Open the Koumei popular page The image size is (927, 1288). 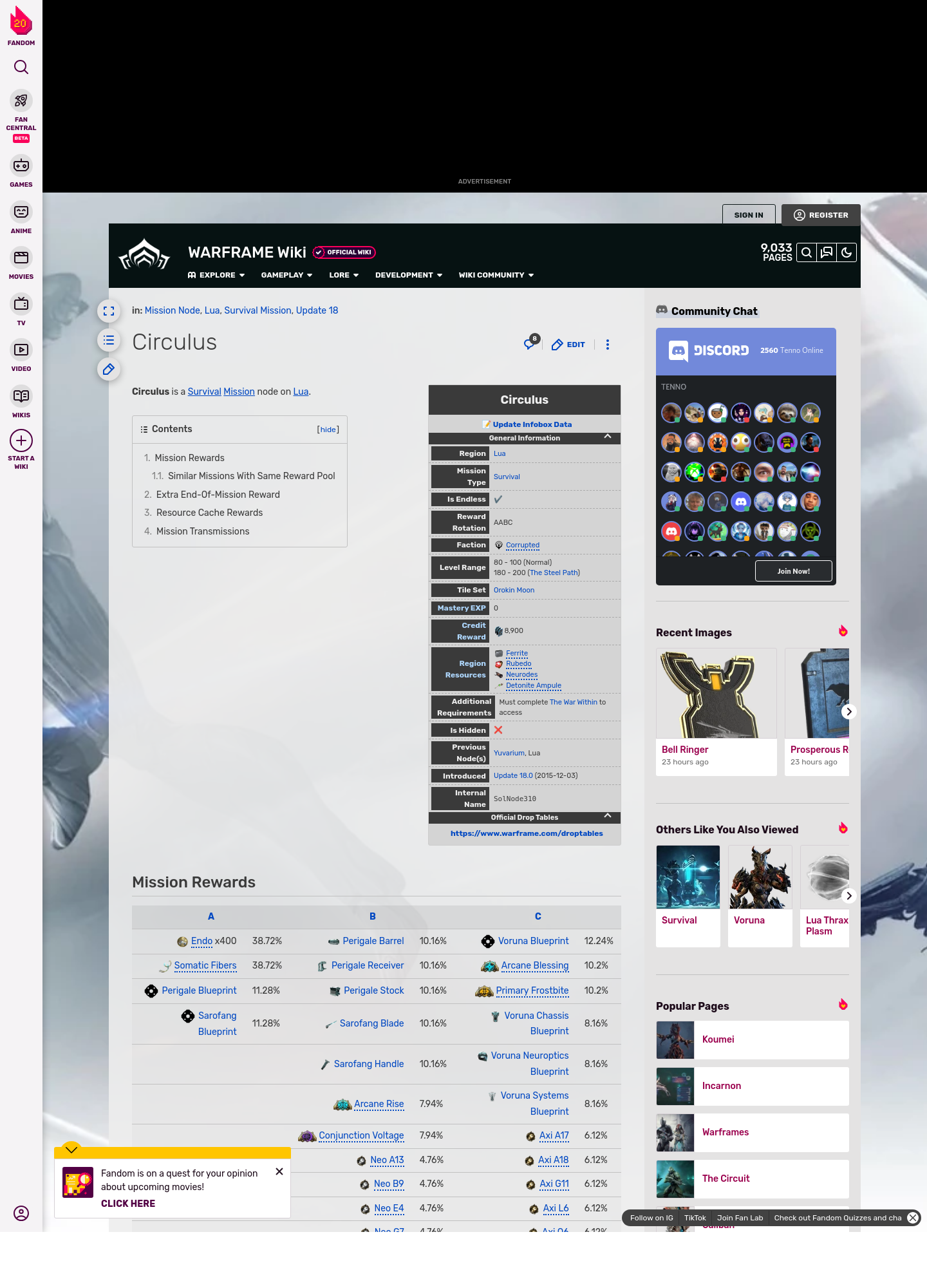tap(753, 1039)
